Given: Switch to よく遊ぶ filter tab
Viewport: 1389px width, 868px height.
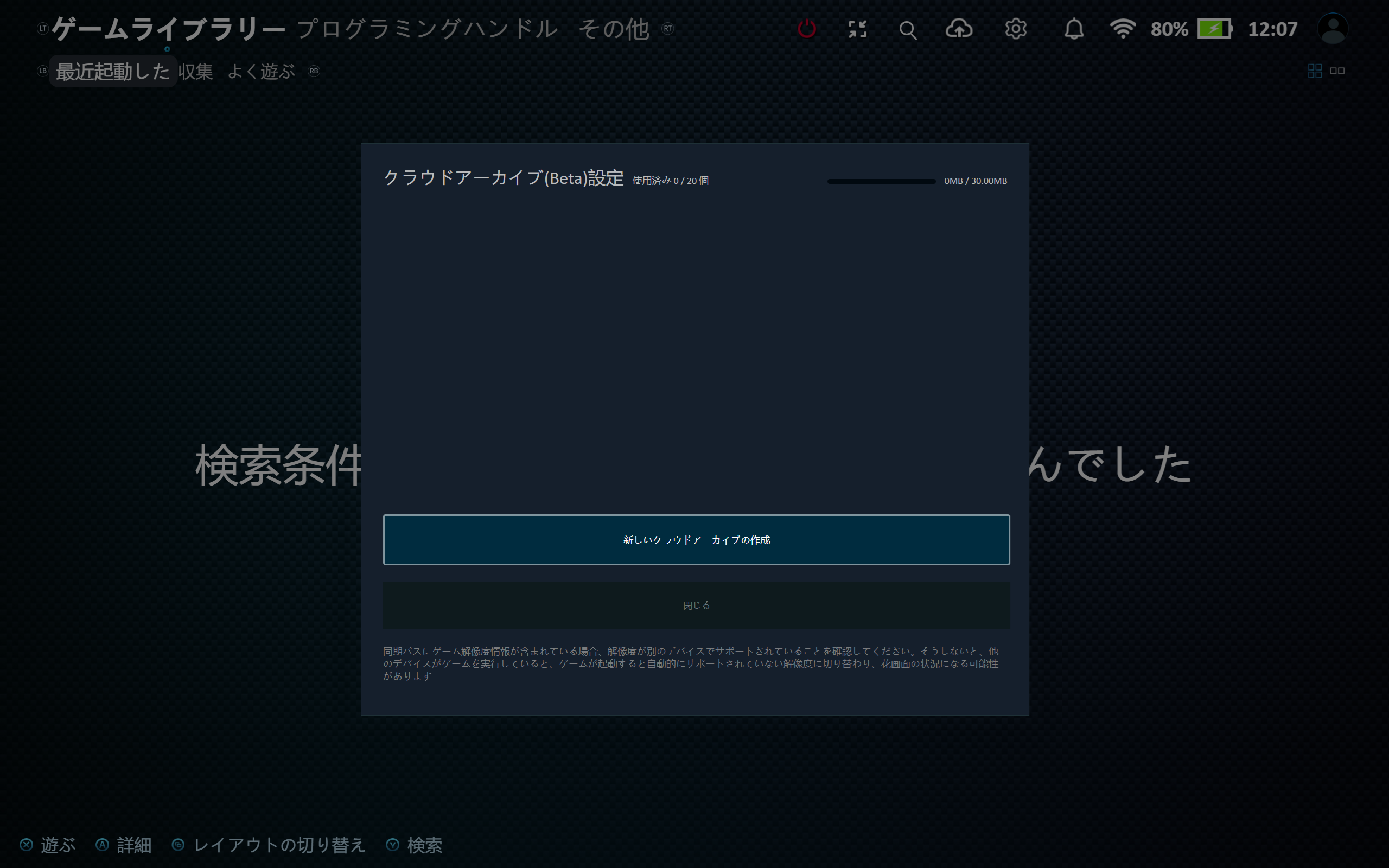Looking at the screenshot, I should (261, 71).
